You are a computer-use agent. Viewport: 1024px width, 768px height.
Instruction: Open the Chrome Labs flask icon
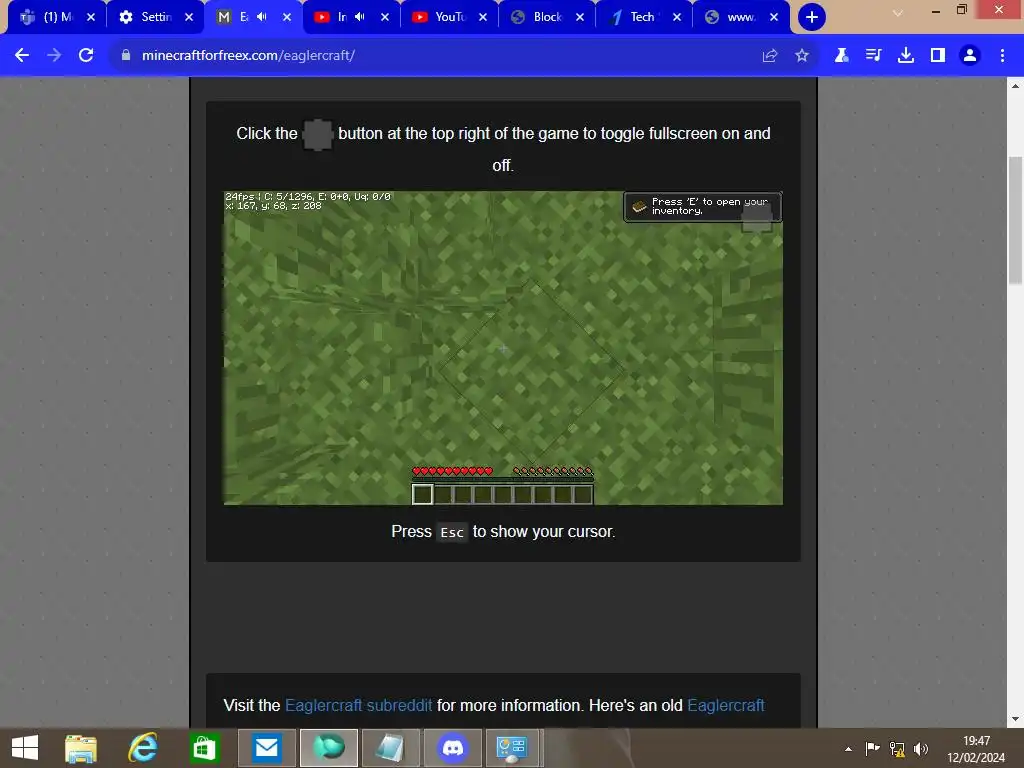pyautogui.click(x=841, y=56)
